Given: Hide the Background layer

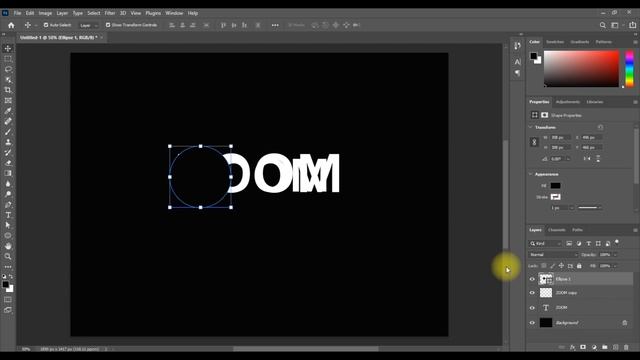Looking at the screenshot, I should [532, 323].
